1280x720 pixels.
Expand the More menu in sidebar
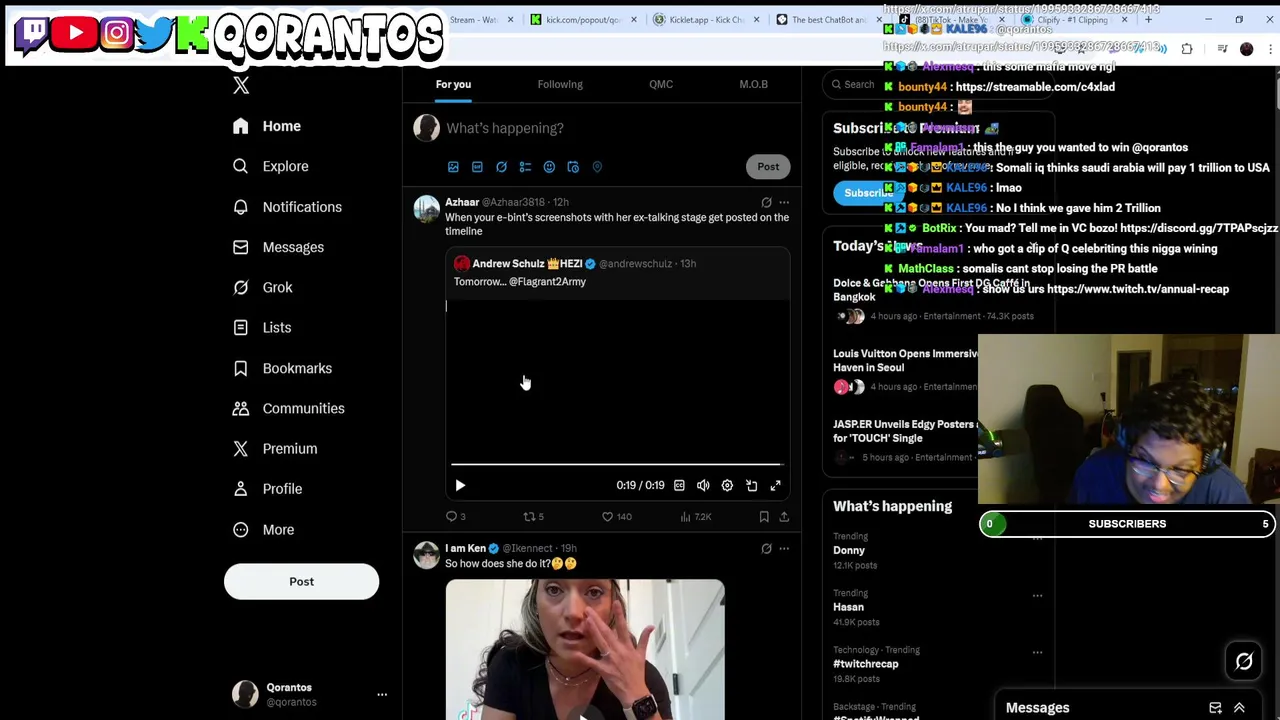click(x=264, y=529)
